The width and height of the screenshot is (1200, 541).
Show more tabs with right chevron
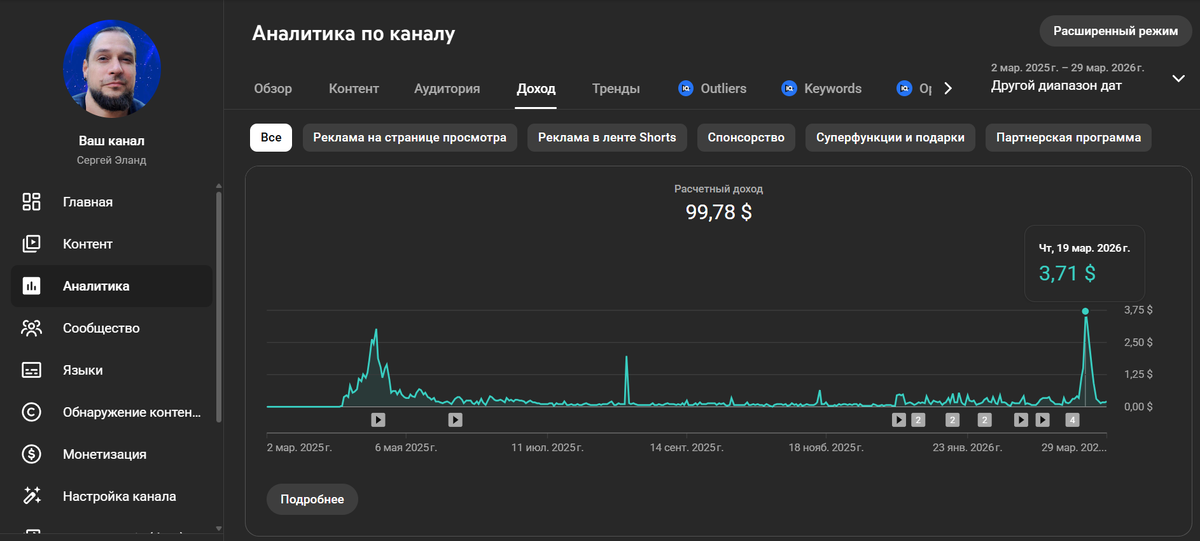coord(948,88)
